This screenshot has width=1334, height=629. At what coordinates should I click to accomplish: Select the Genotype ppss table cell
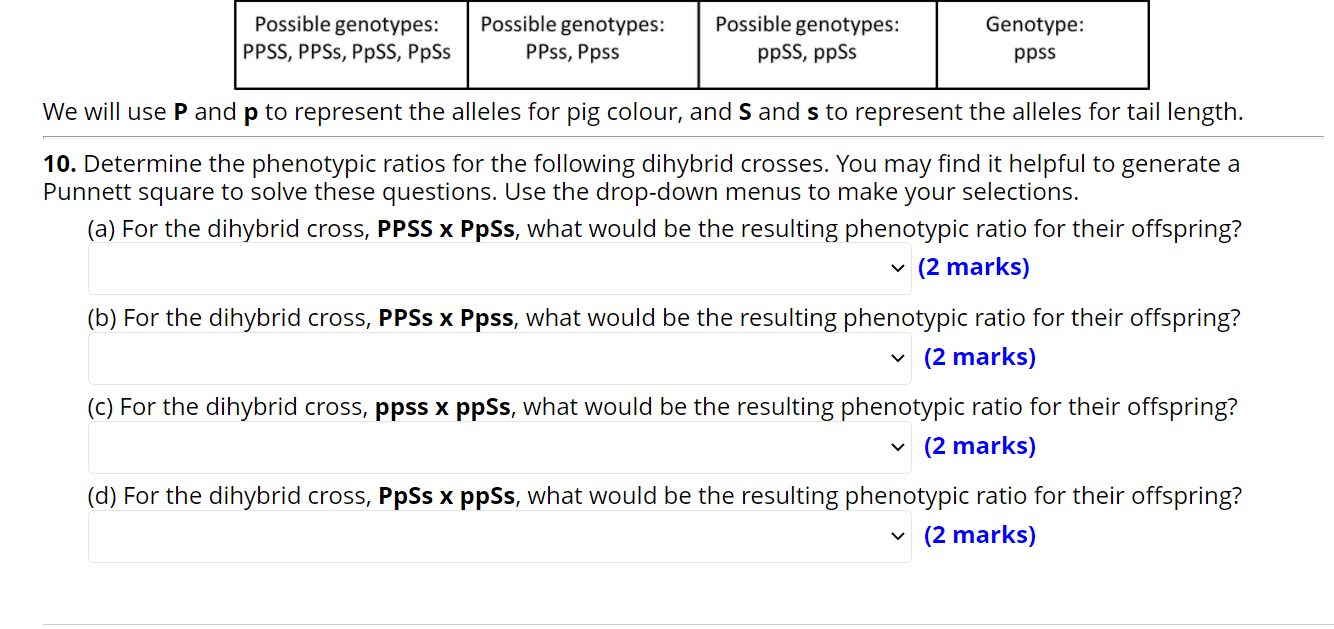(x=1041, y=45)
